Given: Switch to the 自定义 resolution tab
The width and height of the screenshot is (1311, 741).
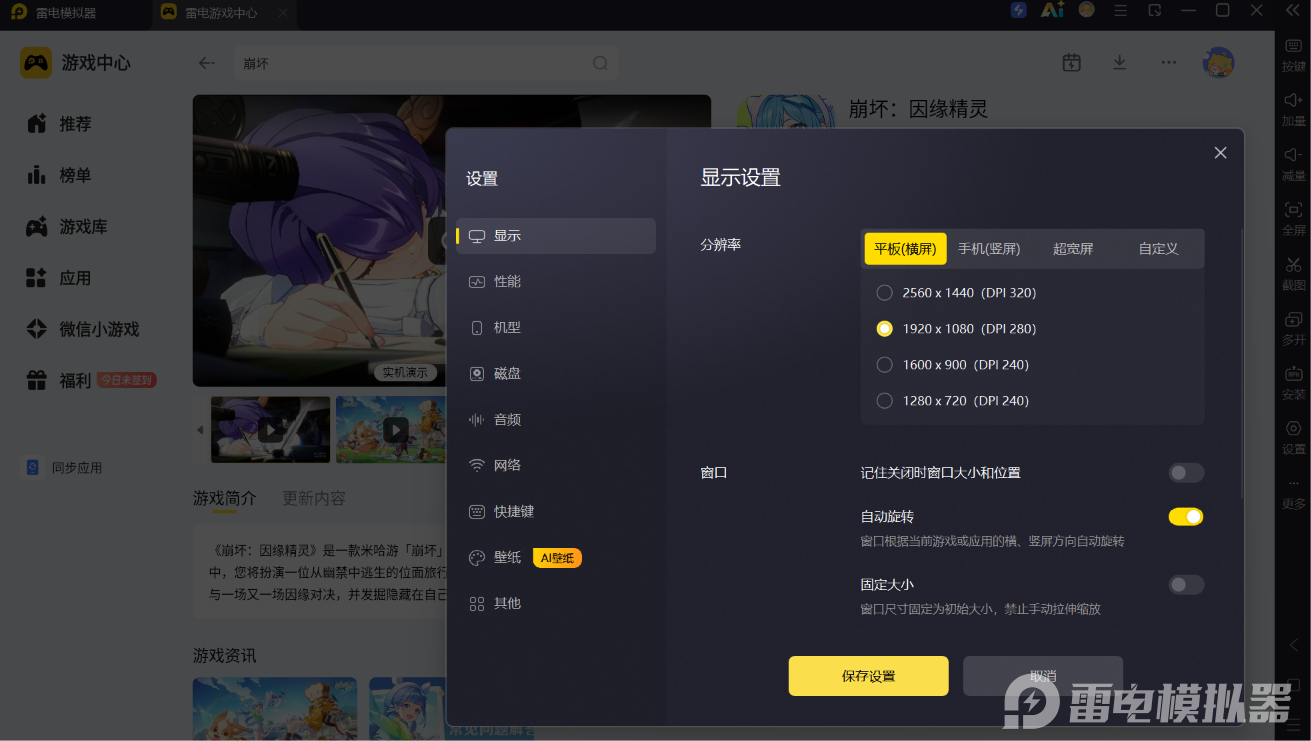Looking at the screenshot, I should click(1158, 249).
